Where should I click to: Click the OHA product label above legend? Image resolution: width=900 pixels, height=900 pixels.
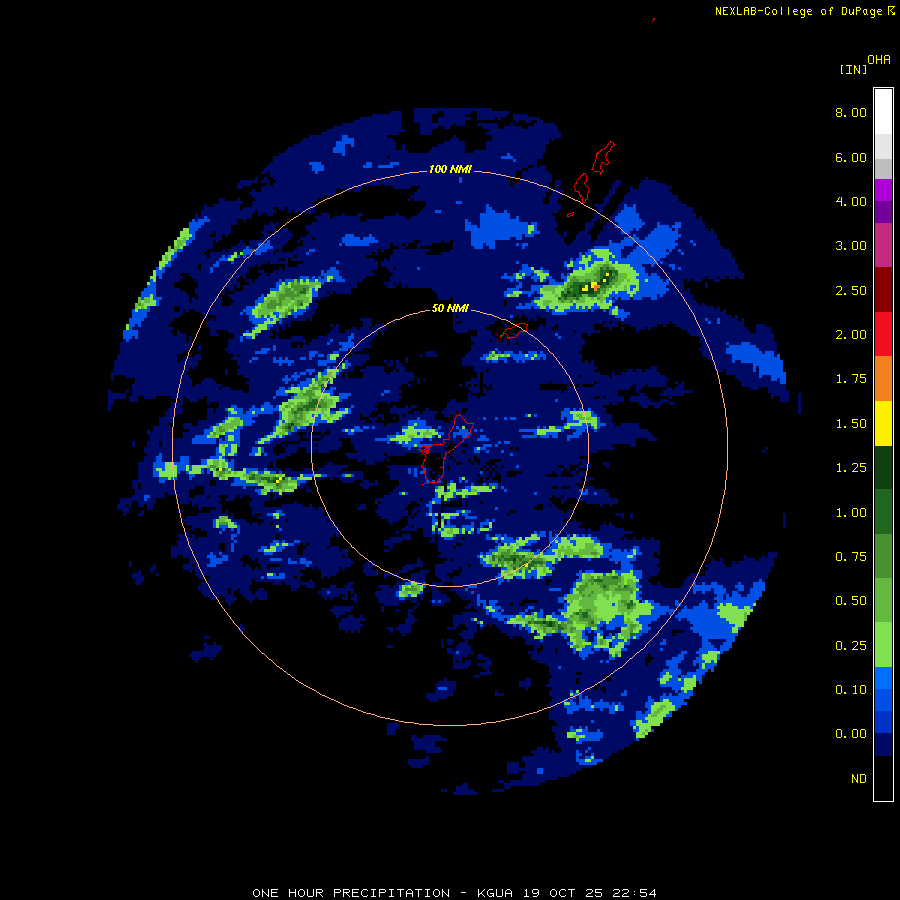click(879, 59)
